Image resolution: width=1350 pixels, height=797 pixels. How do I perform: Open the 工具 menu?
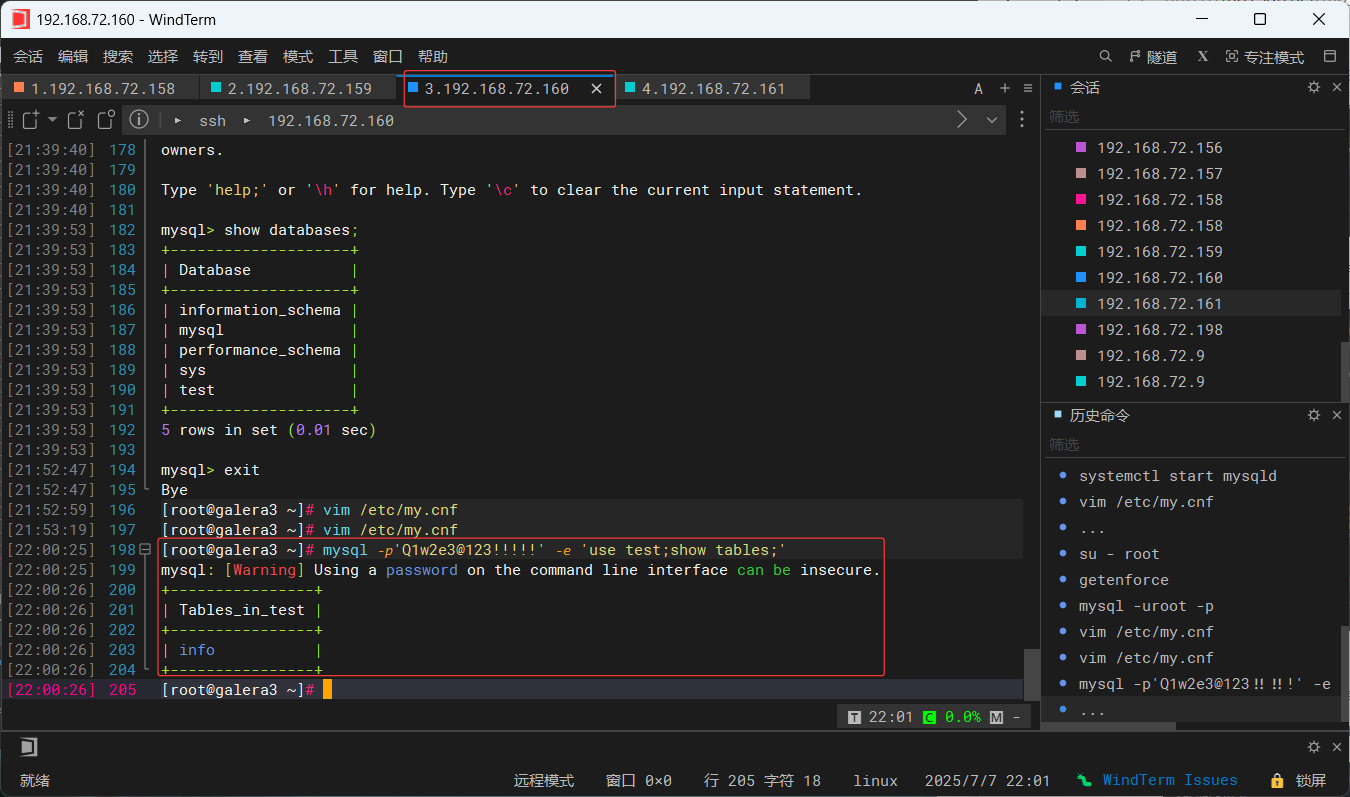tap(343, 56)
